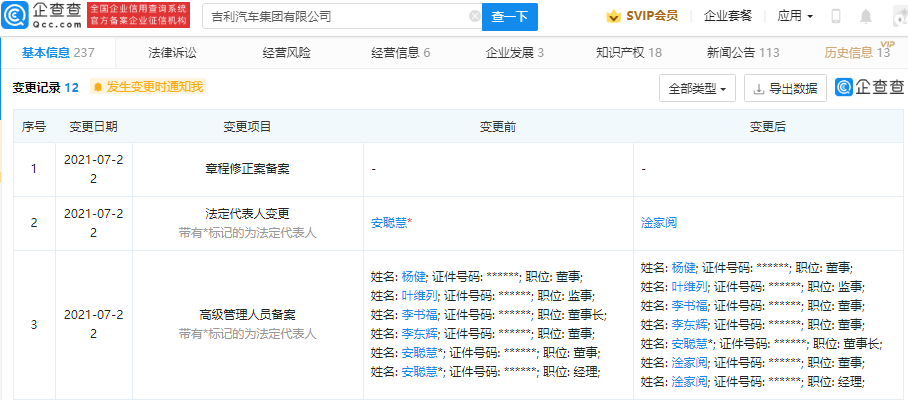Open the 企业套餐 link in header
Screen dimensions: 908x400
(x=729, y=17)
